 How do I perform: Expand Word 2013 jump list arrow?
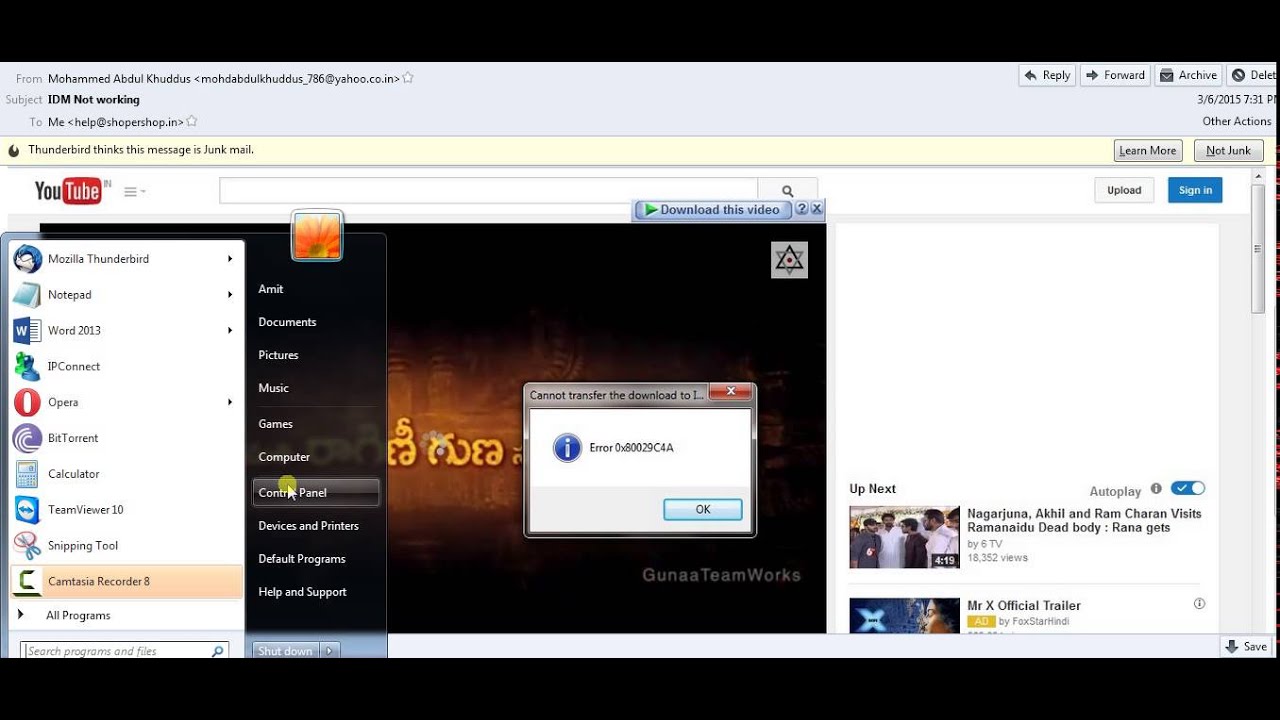pos(230,331)
